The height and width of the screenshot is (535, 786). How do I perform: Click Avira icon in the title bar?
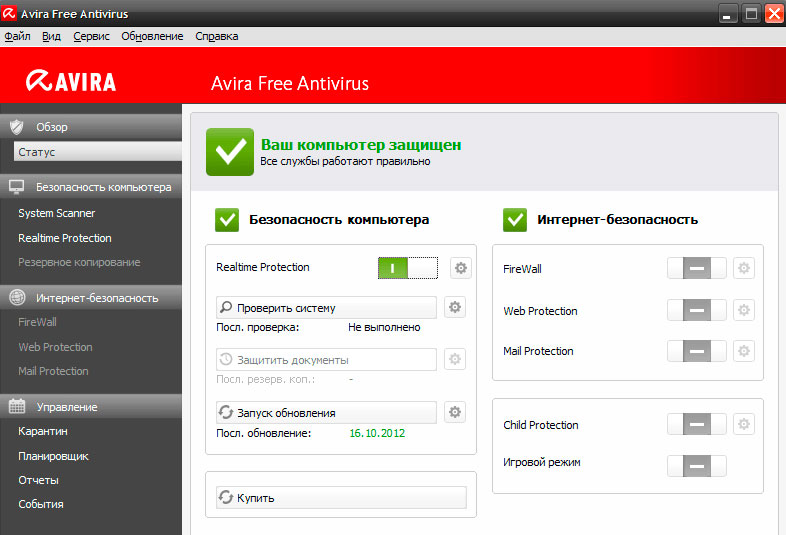(9, 13)
